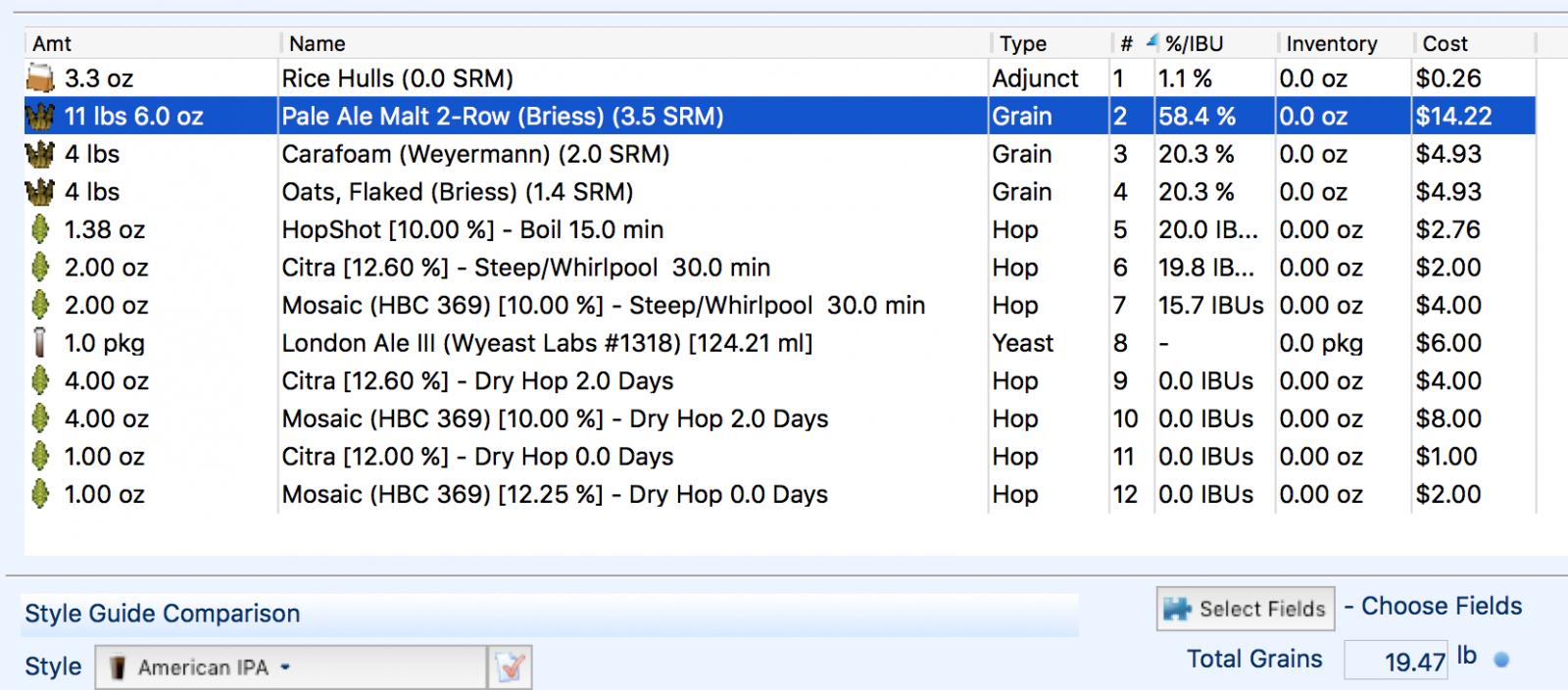Screen dimensions: 1568x690
Task: Open the American IPA style dropdown
Action: [x=291, y=667]
